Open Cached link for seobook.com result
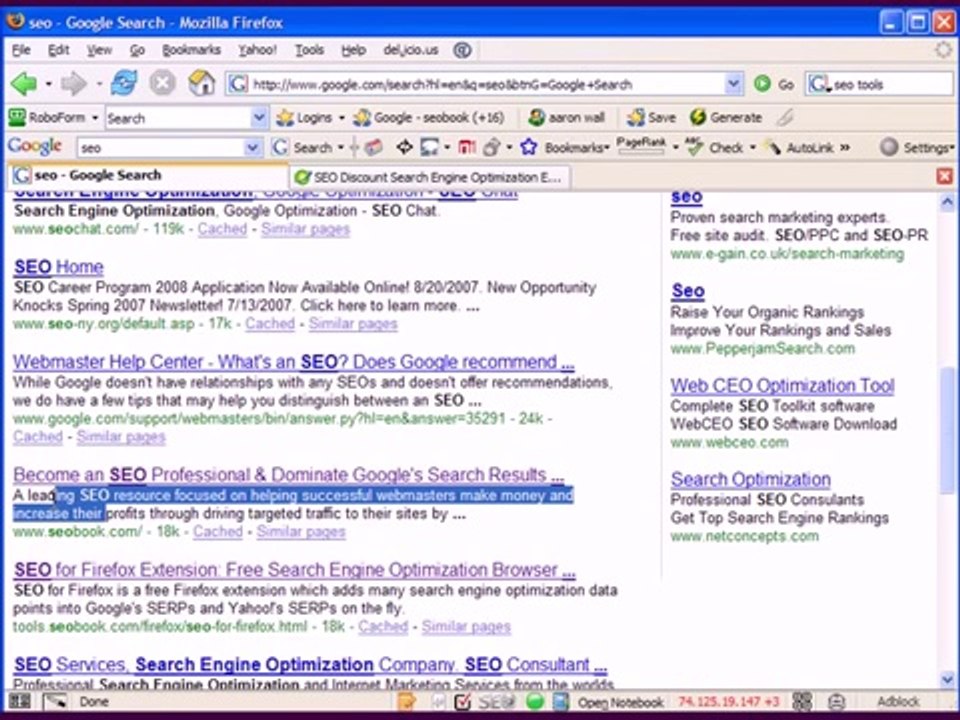The image size is (960, 720). click(218, 531)
